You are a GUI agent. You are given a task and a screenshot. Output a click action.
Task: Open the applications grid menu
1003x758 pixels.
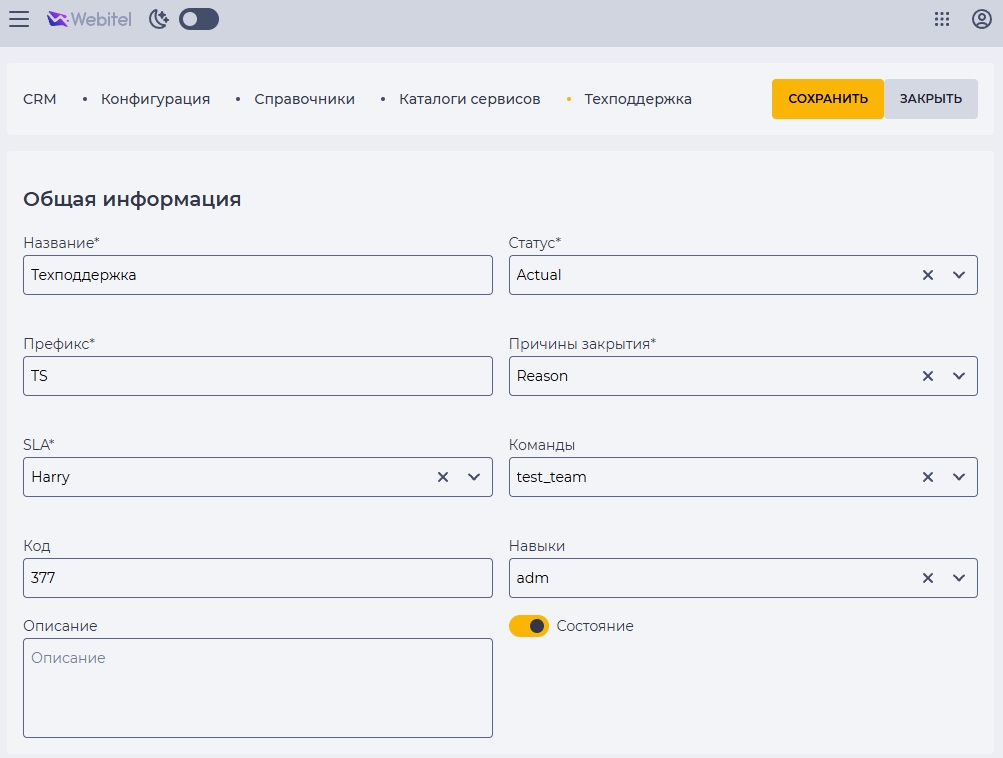coord(942,19)
